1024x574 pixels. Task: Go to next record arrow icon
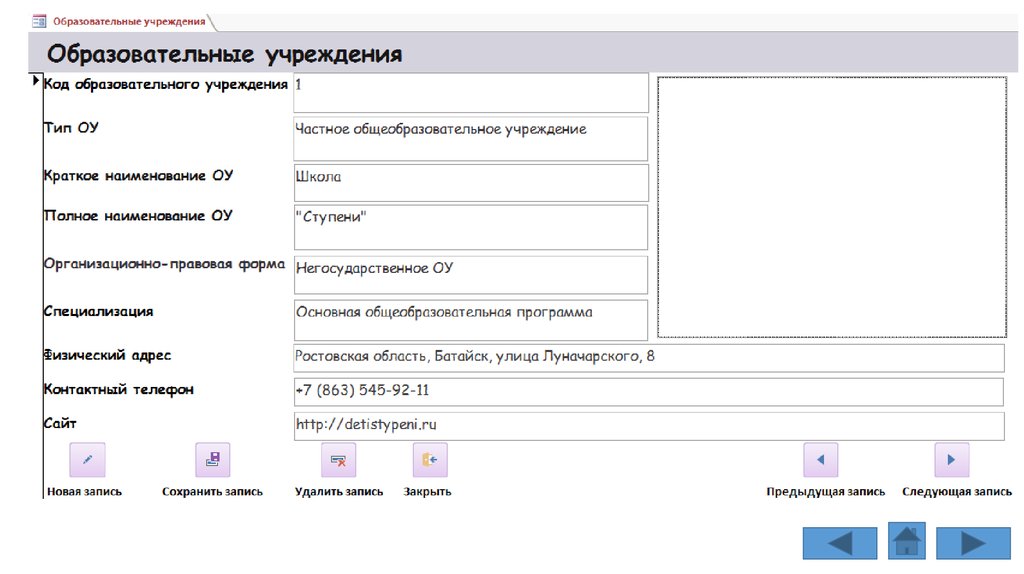click(x=951, y=460)
